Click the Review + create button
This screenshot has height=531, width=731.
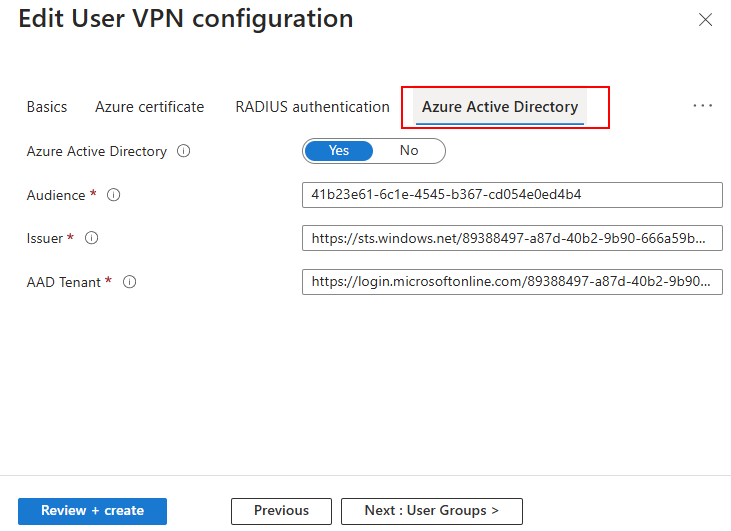[x=92, y=511]
